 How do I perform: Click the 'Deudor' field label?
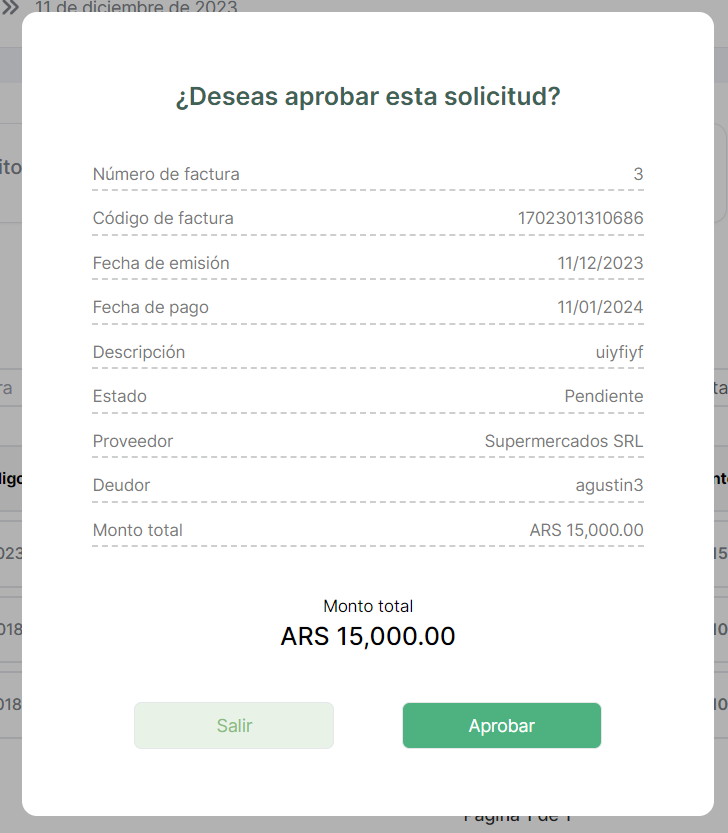point(121,485)
